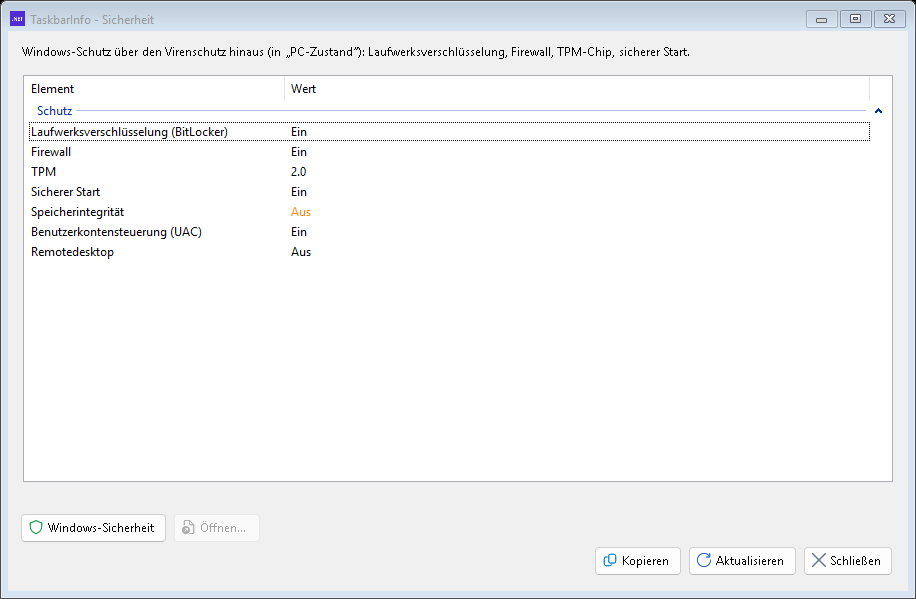Click the Ein value for Benutzerkontensteuerung
The width and height of the screenshot is (916, 599).
click(x=299, y=232)
